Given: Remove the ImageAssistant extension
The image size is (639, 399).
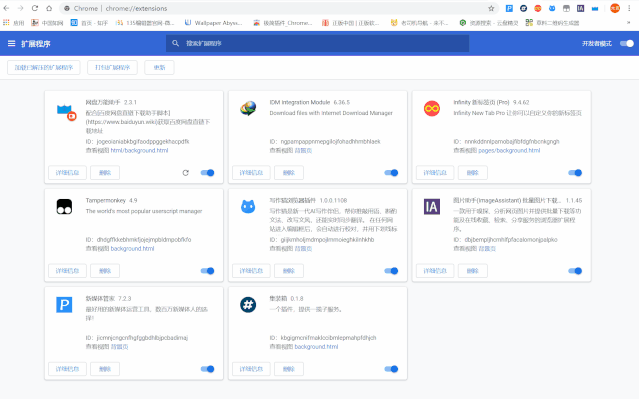Looking at the screenshot, I should [472, 271].
